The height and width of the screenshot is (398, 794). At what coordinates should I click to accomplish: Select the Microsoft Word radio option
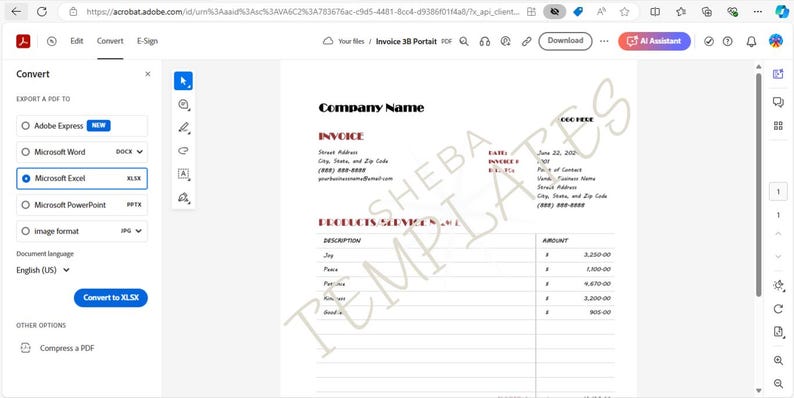pyautogui.click(x=25, y=152)
